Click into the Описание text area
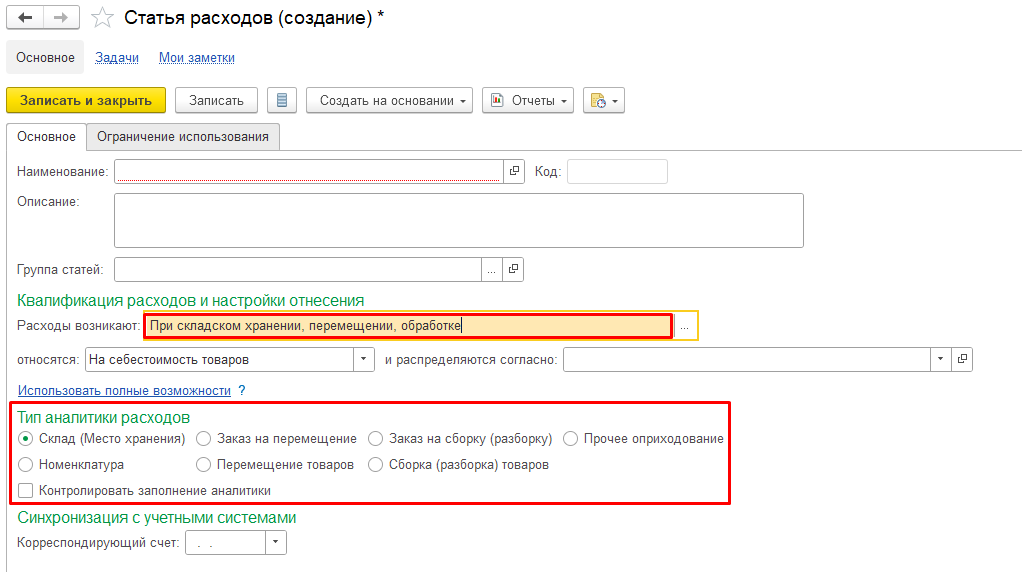Viewport: 1022px width, 572px height. [458, 220]
